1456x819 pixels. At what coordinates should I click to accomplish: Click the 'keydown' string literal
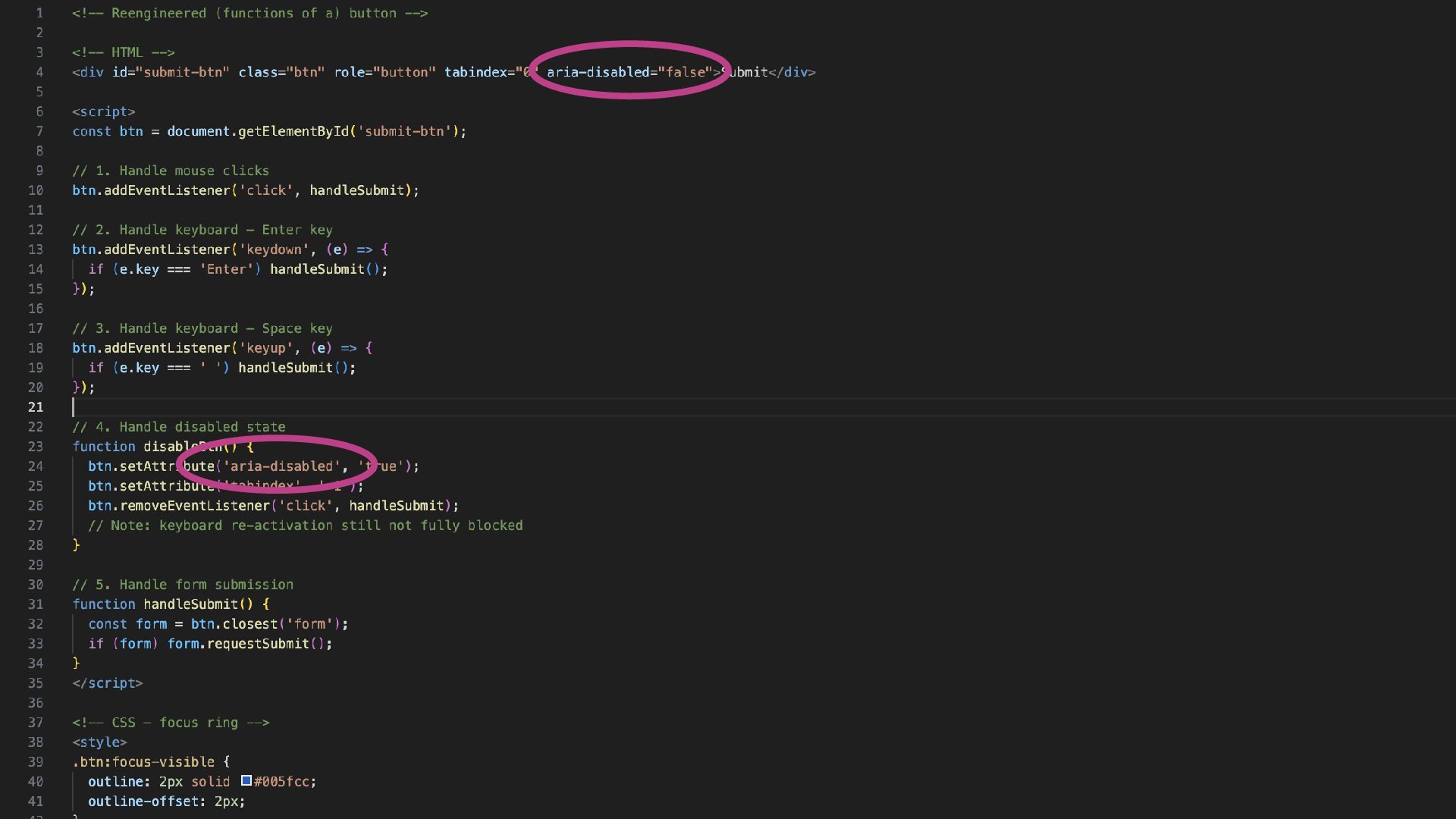(x=274, y=249)
